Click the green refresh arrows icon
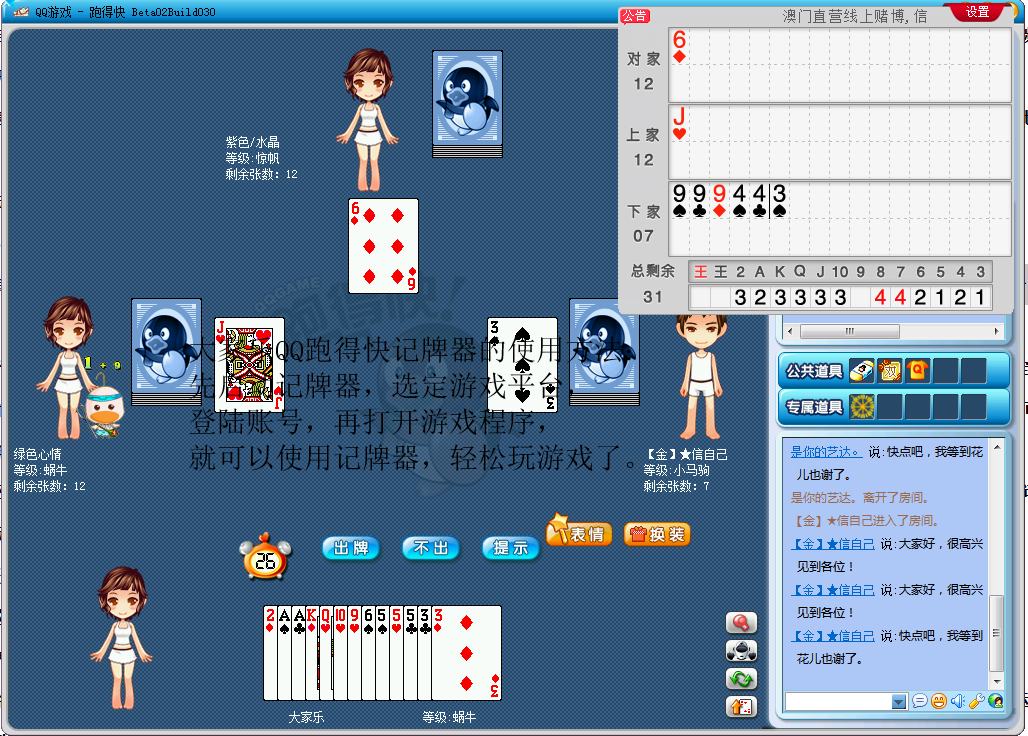 741,679
